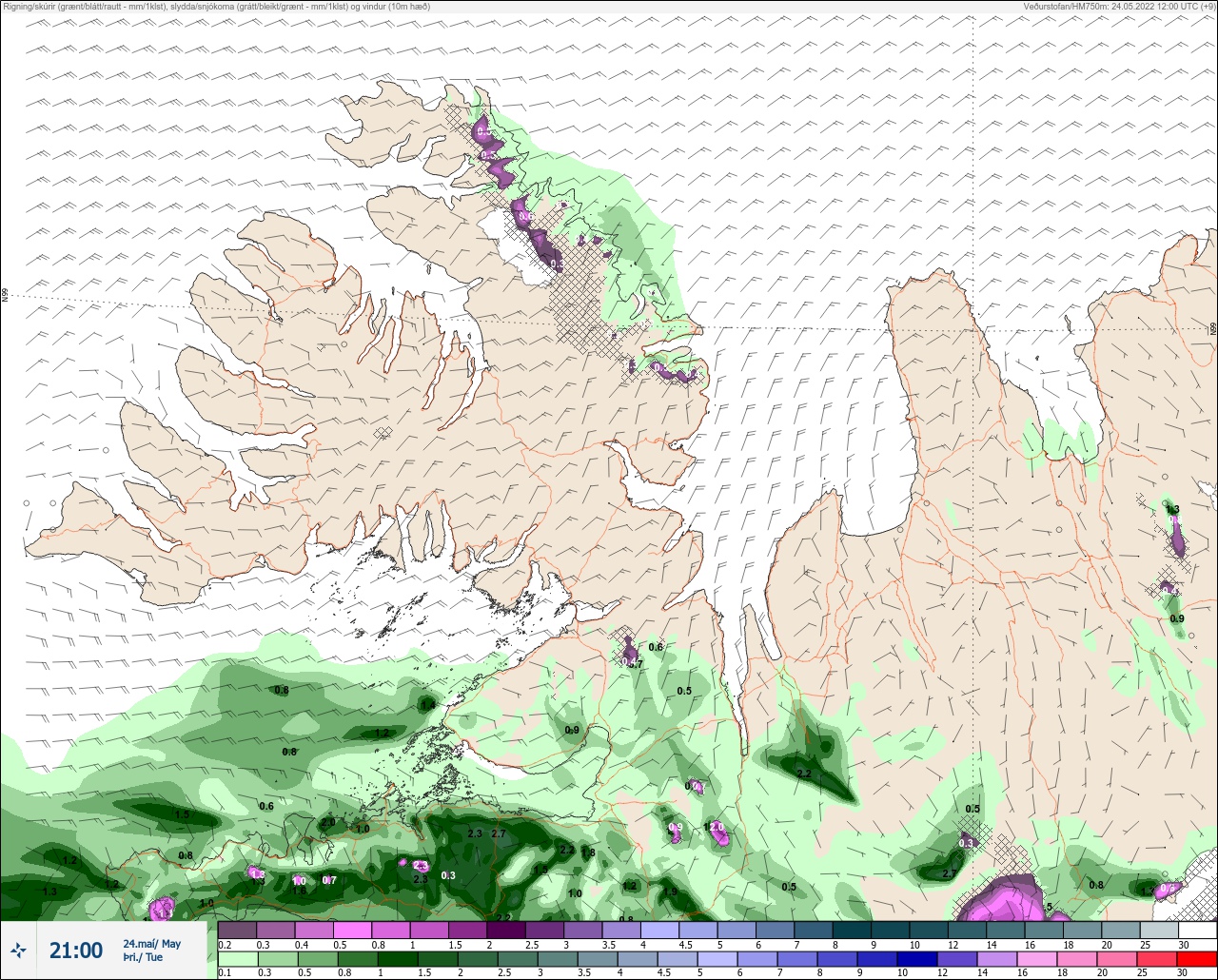Viewport: 1218px width, 980px height.
Task: Pick the snow scale 3–3.5 mm swatch
Action: [x=583, y=930]
